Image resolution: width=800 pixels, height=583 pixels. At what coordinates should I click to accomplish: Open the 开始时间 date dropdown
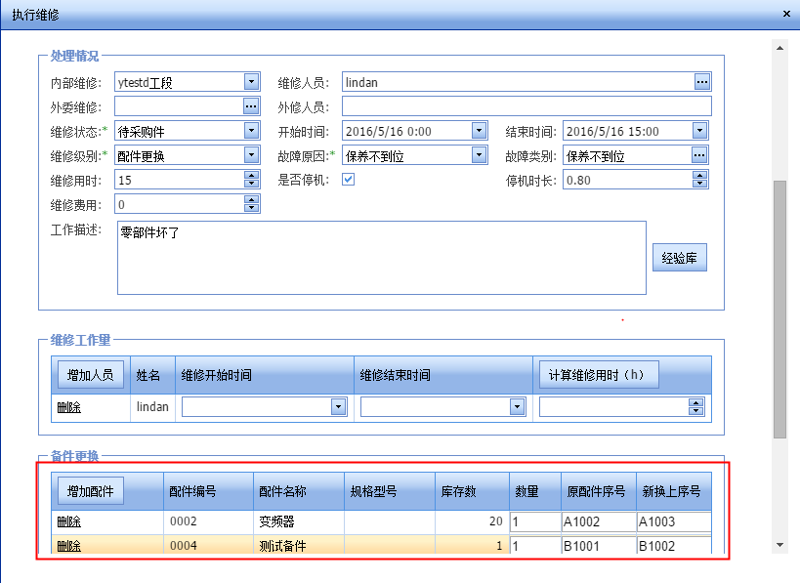point(479,131)
